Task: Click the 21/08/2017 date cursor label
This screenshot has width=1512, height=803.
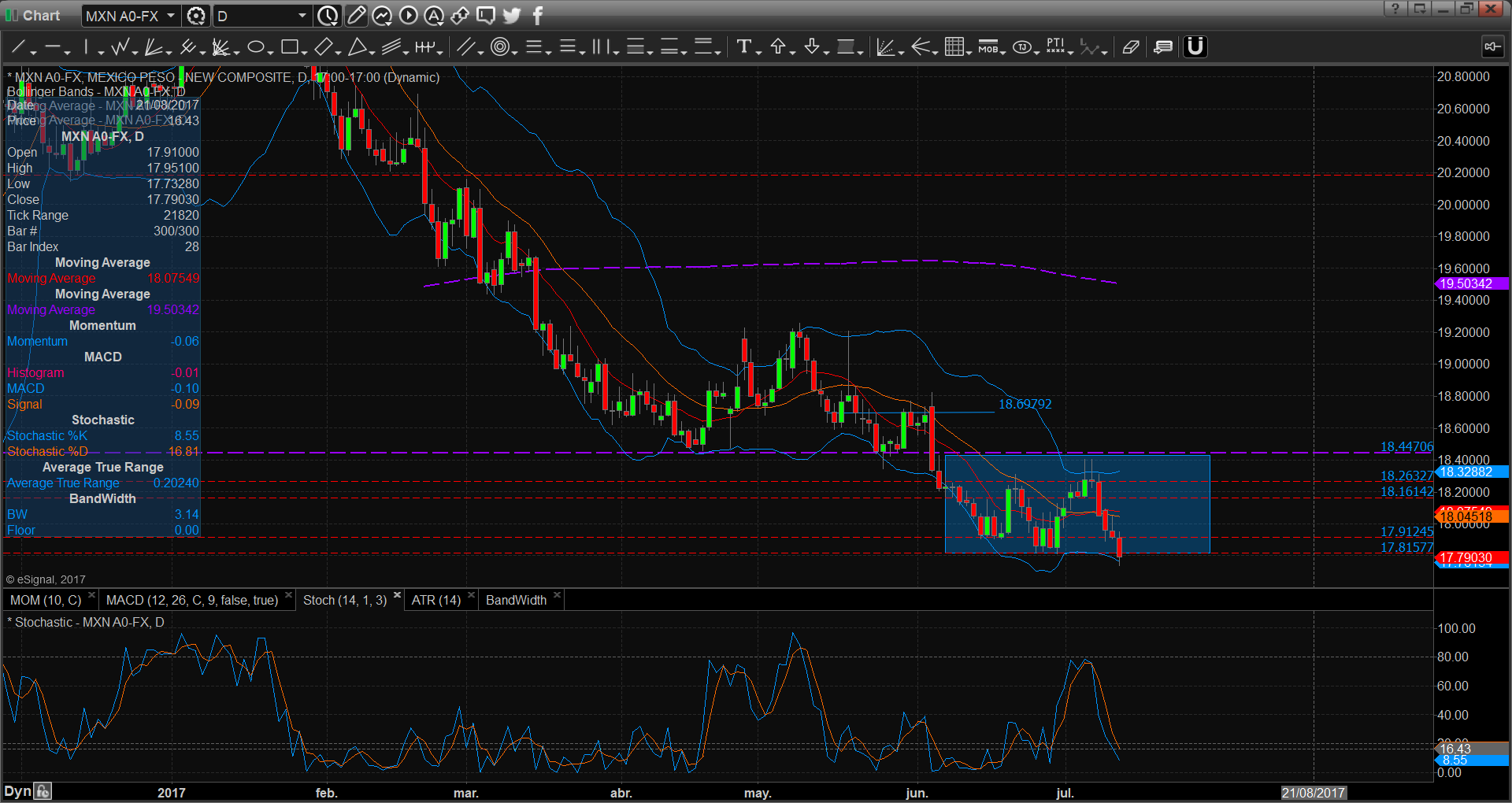Action: 1313,793
